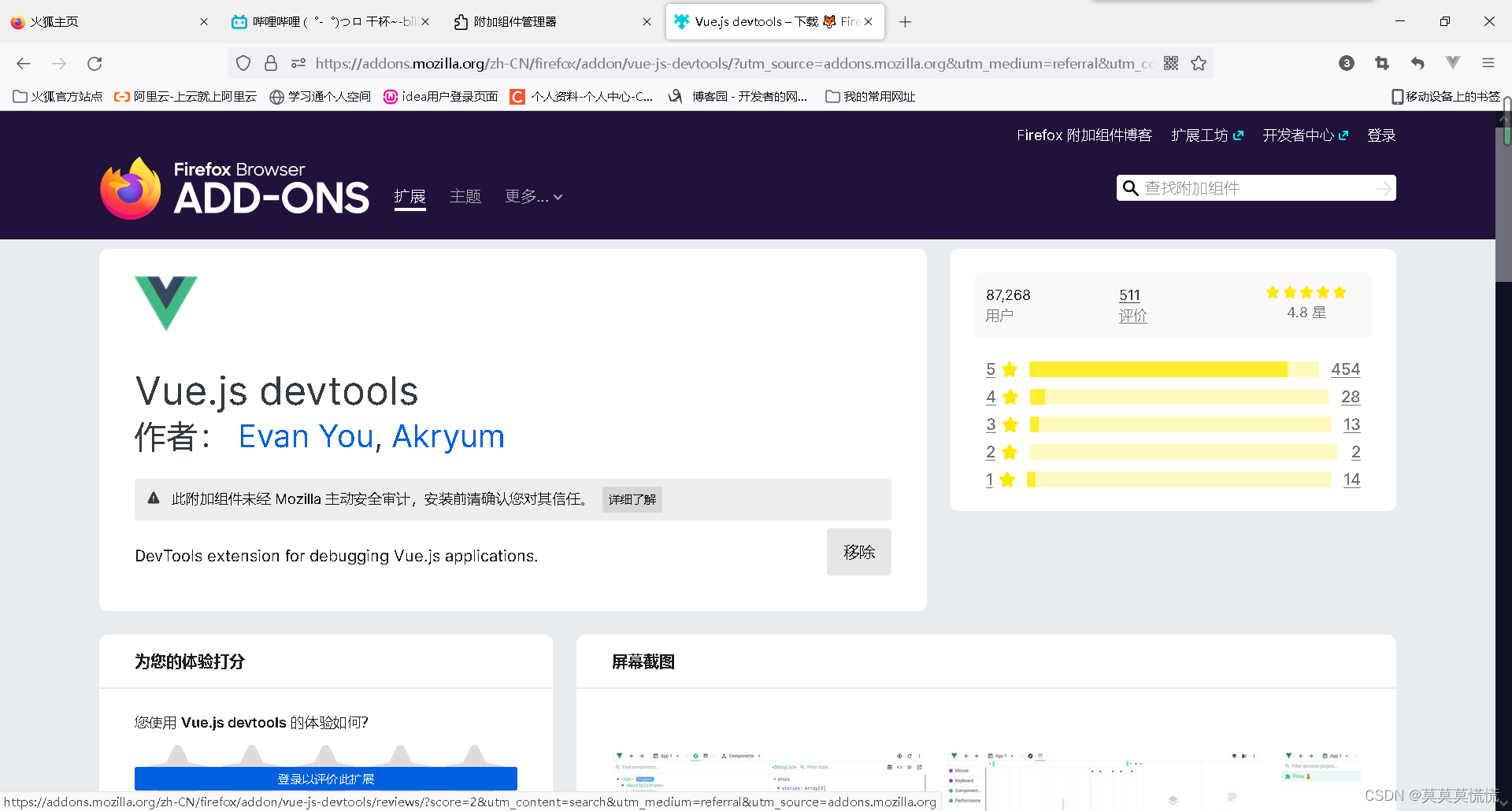The width and height of the screenshot is (1512, 811).
Task: Switch to the 火狐主页 tab
Action: pyautogui.click(x=110, y=22)
